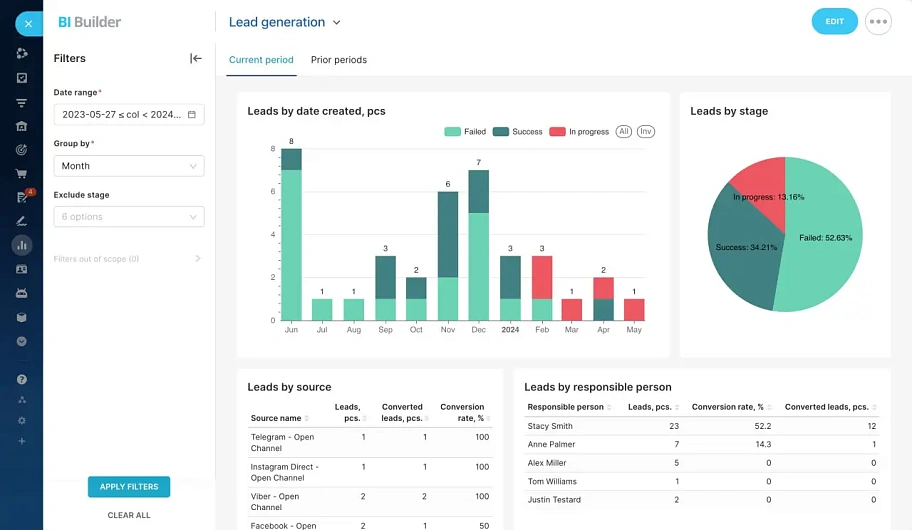This screenshot has width=912, height=530.
Task: Switch to the Prior periods tab
Action: click(x=339, y=60)
